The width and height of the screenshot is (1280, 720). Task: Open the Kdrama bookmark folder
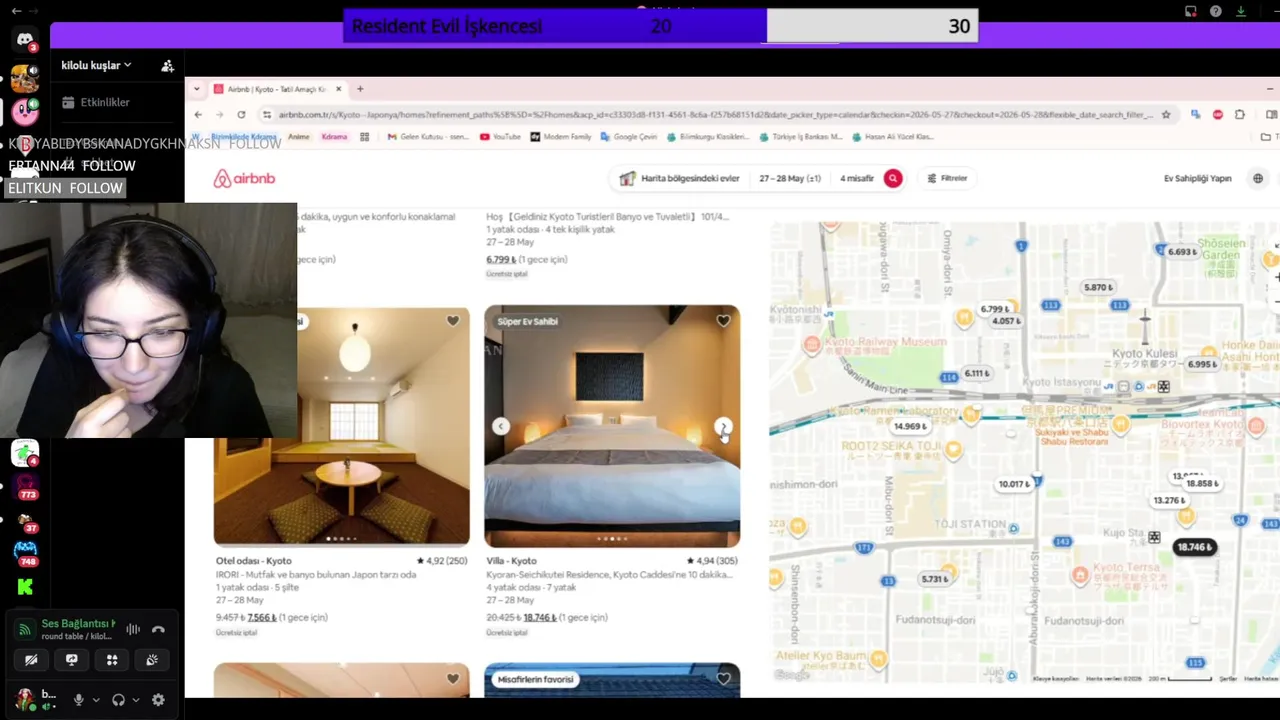(x=334, y=137)
